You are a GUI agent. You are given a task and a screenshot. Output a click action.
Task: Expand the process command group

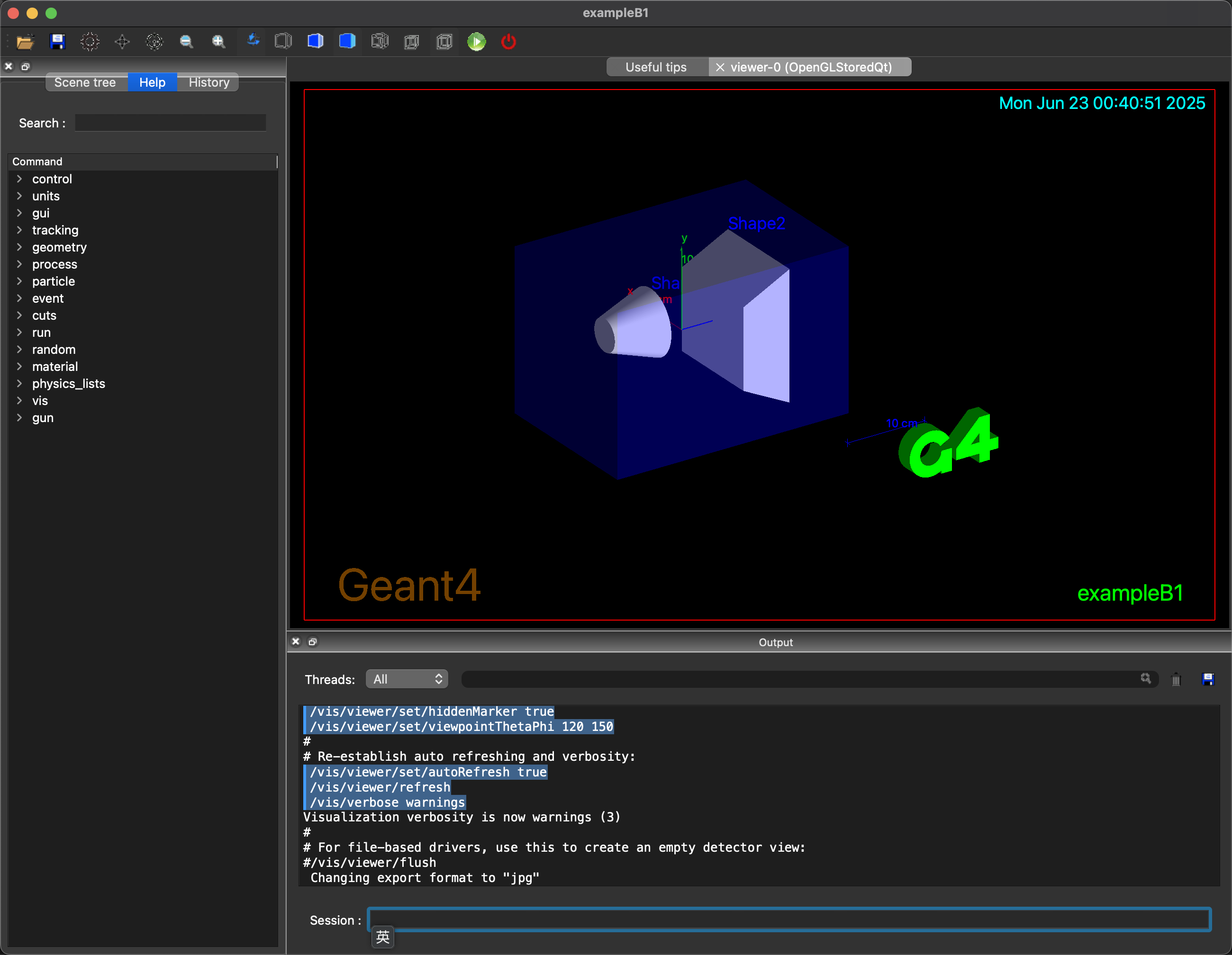[20, 264]
